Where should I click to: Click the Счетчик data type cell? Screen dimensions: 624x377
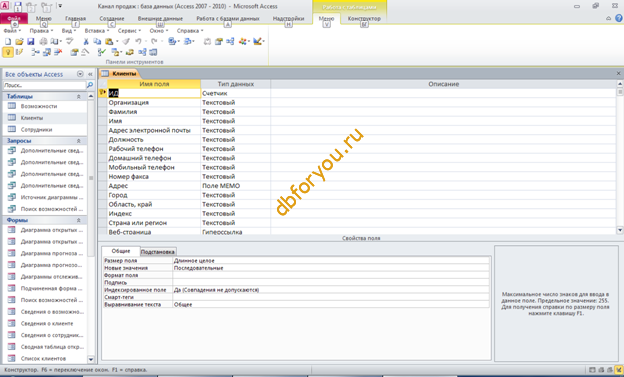pyautogui.click(x=236, y=94)
